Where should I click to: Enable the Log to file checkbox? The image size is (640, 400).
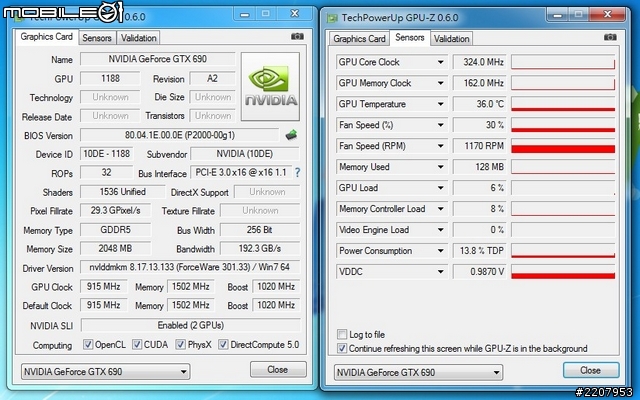click(x=342, y=334)
